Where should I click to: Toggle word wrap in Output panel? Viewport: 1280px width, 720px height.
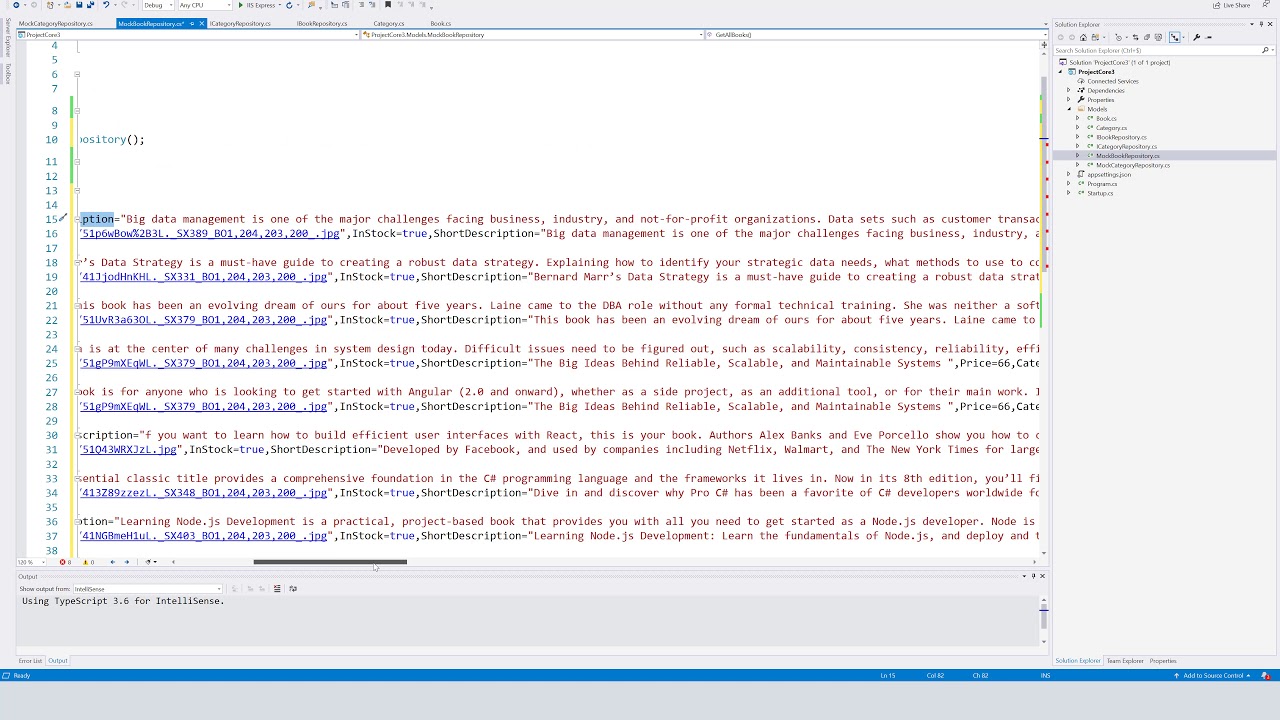[x=292, y=588]
